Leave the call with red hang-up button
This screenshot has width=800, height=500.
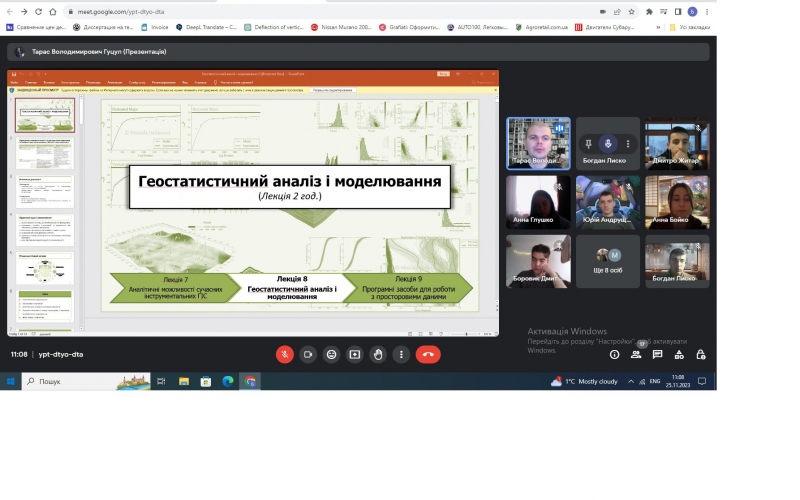click(428, 355)
